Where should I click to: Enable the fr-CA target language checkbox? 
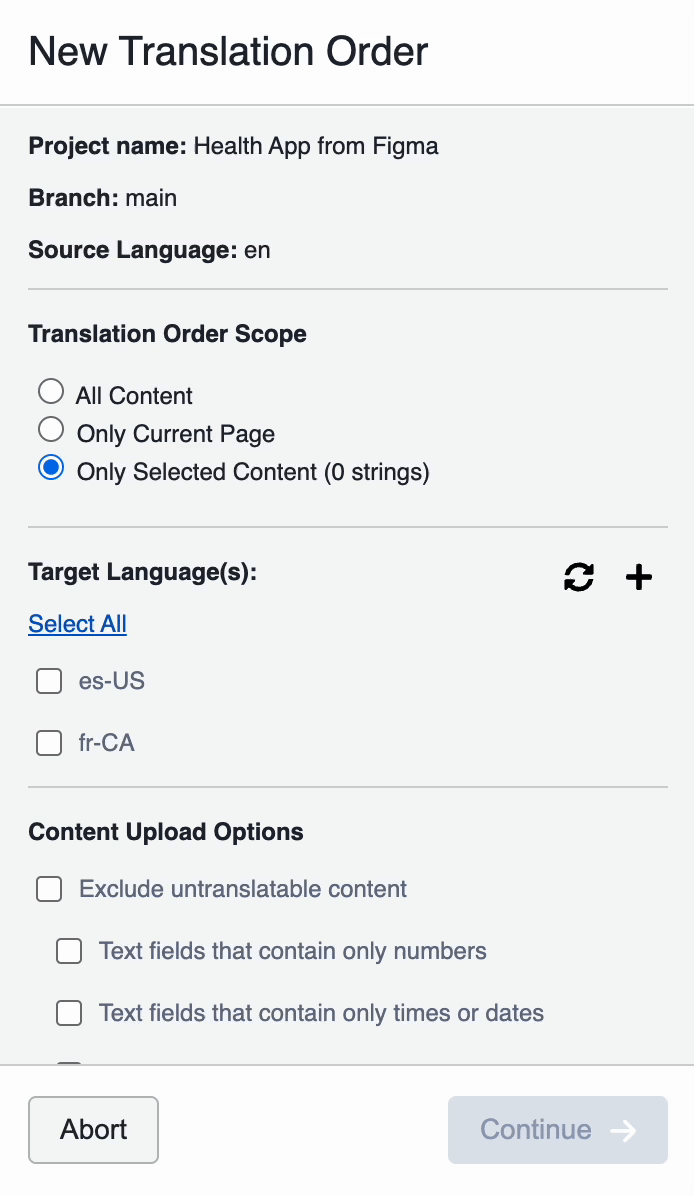[x=49, y=742]
